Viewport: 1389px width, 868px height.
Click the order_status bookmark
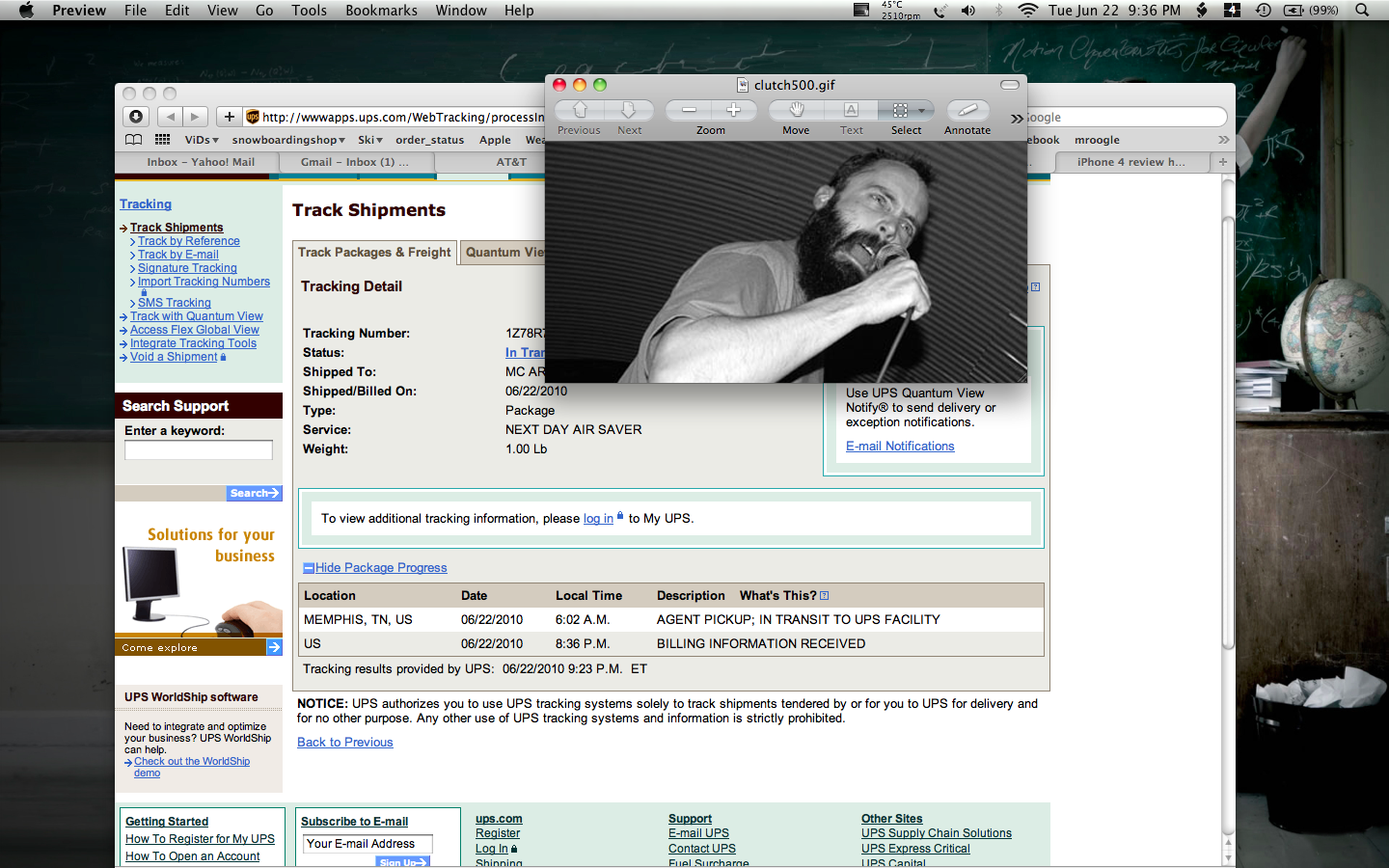(x=429, y=140)
